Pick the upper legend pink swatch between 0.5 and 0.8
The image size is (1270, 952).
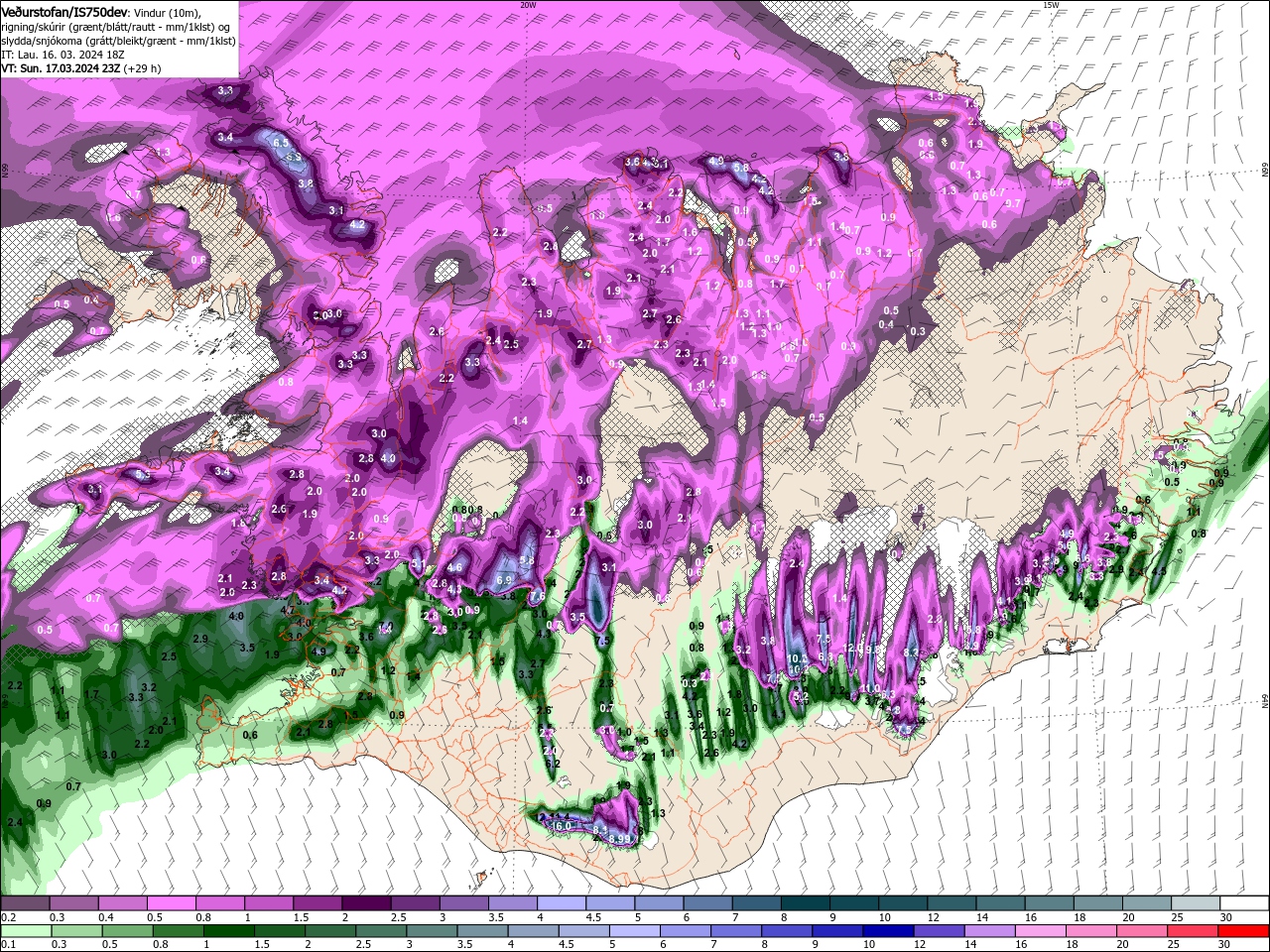tap(170, 904)
